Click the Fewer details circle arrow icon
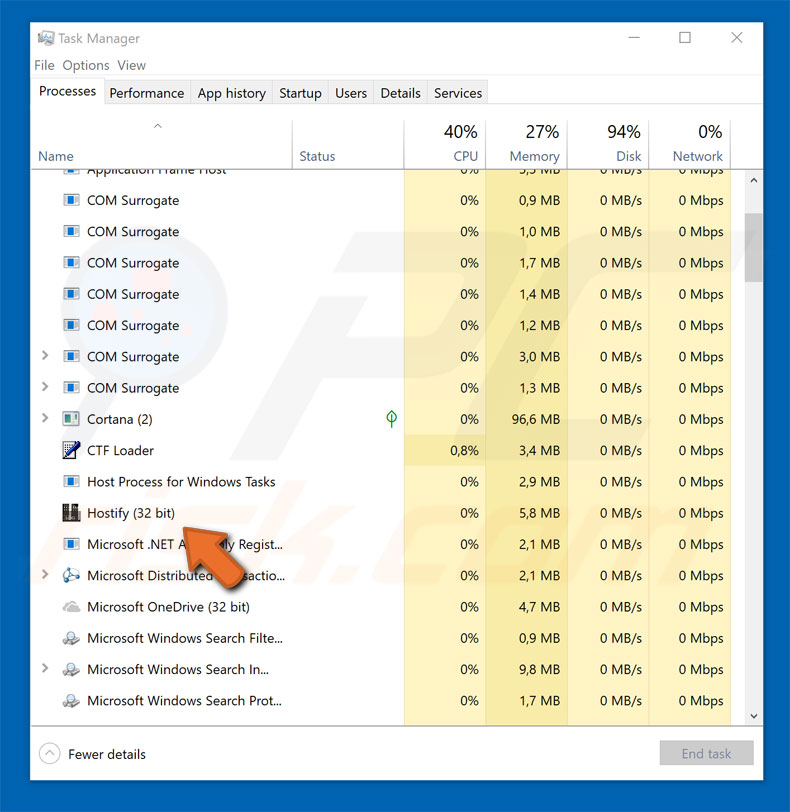 [x=50, y=753]
